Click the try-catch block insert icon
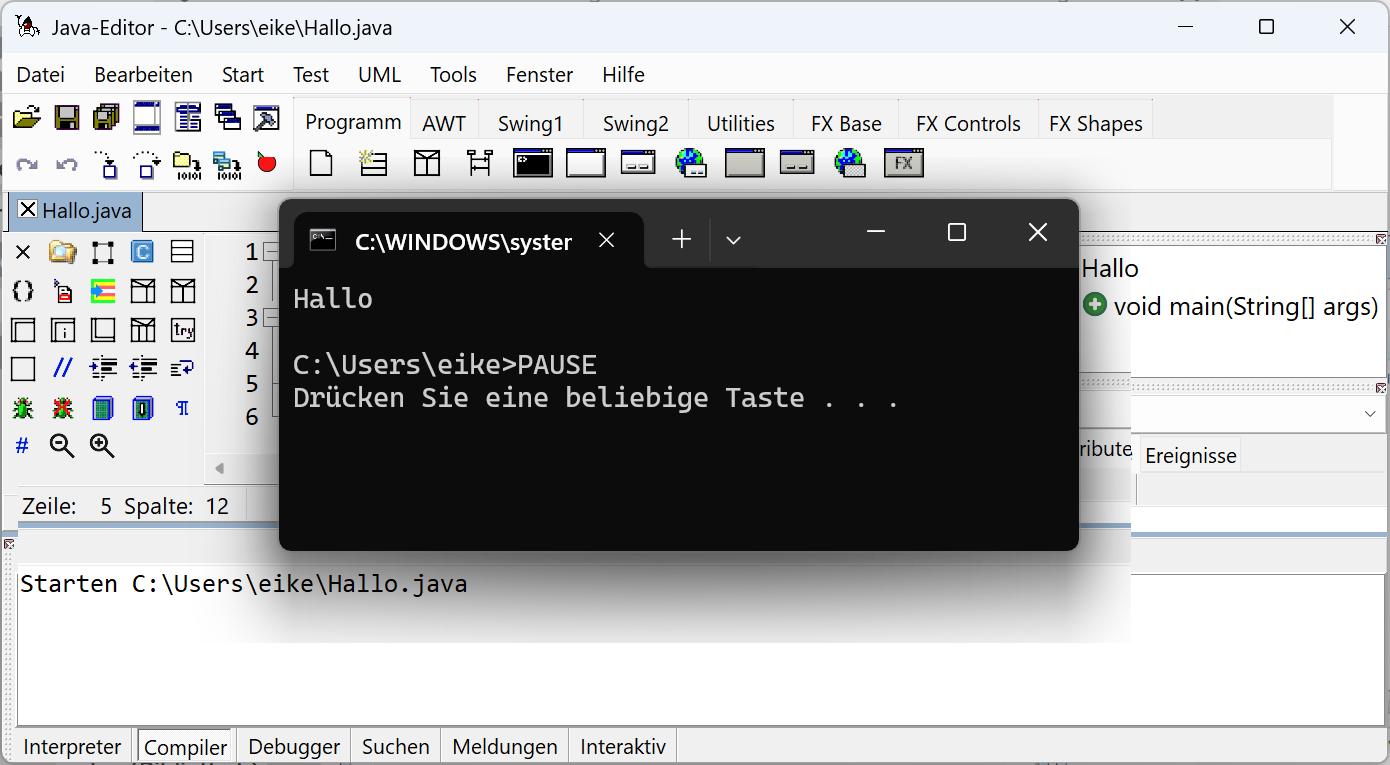 coord(183,330)
